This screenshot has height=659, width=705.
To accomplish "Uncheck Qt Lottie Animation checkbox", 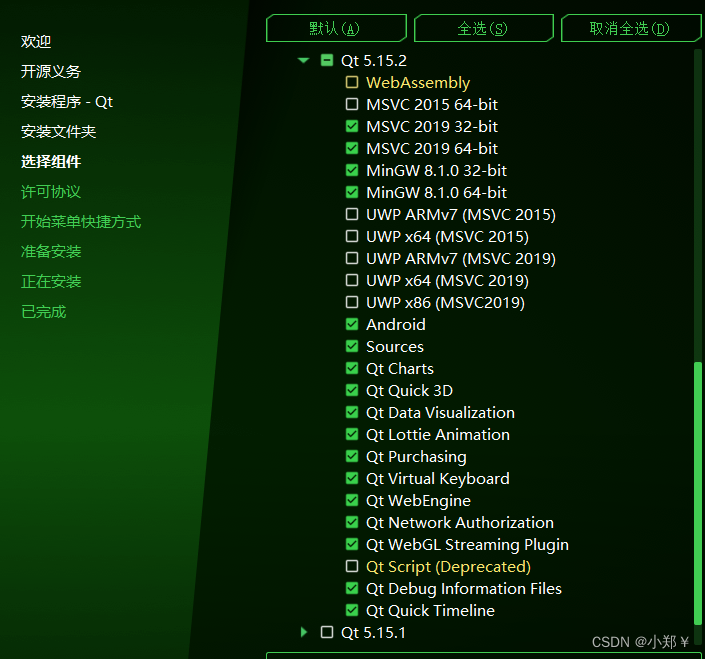I will (352, 434).
